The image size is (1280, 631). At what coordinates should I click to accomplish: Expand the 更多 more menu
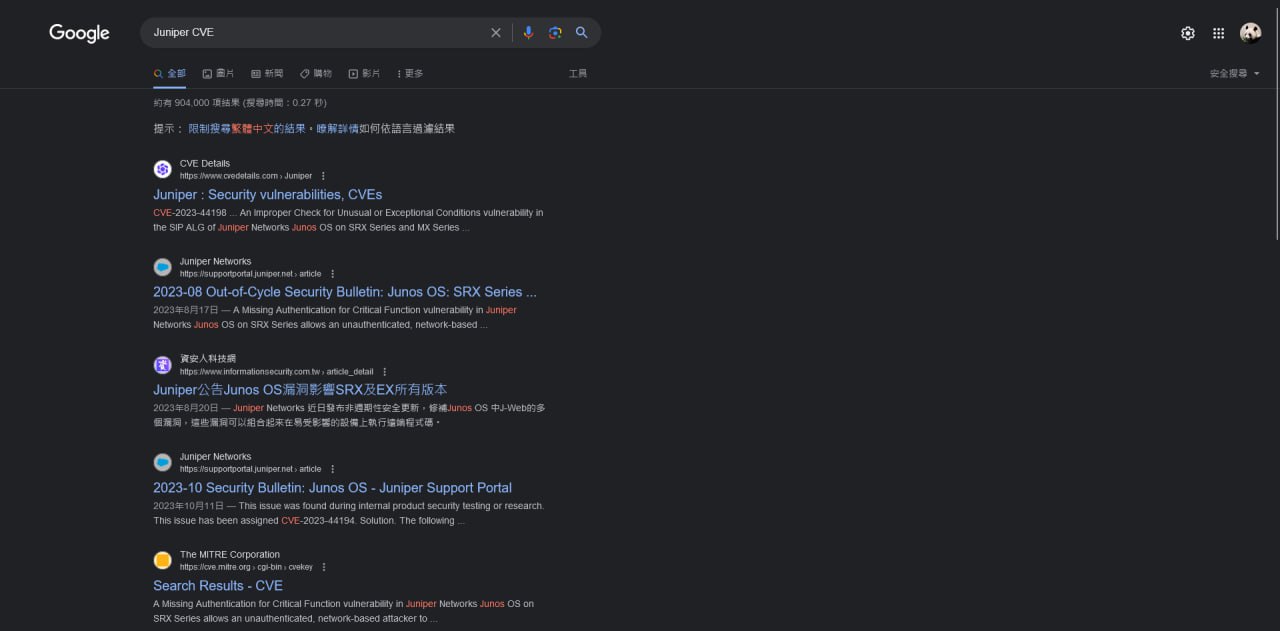tap(410, 74)
